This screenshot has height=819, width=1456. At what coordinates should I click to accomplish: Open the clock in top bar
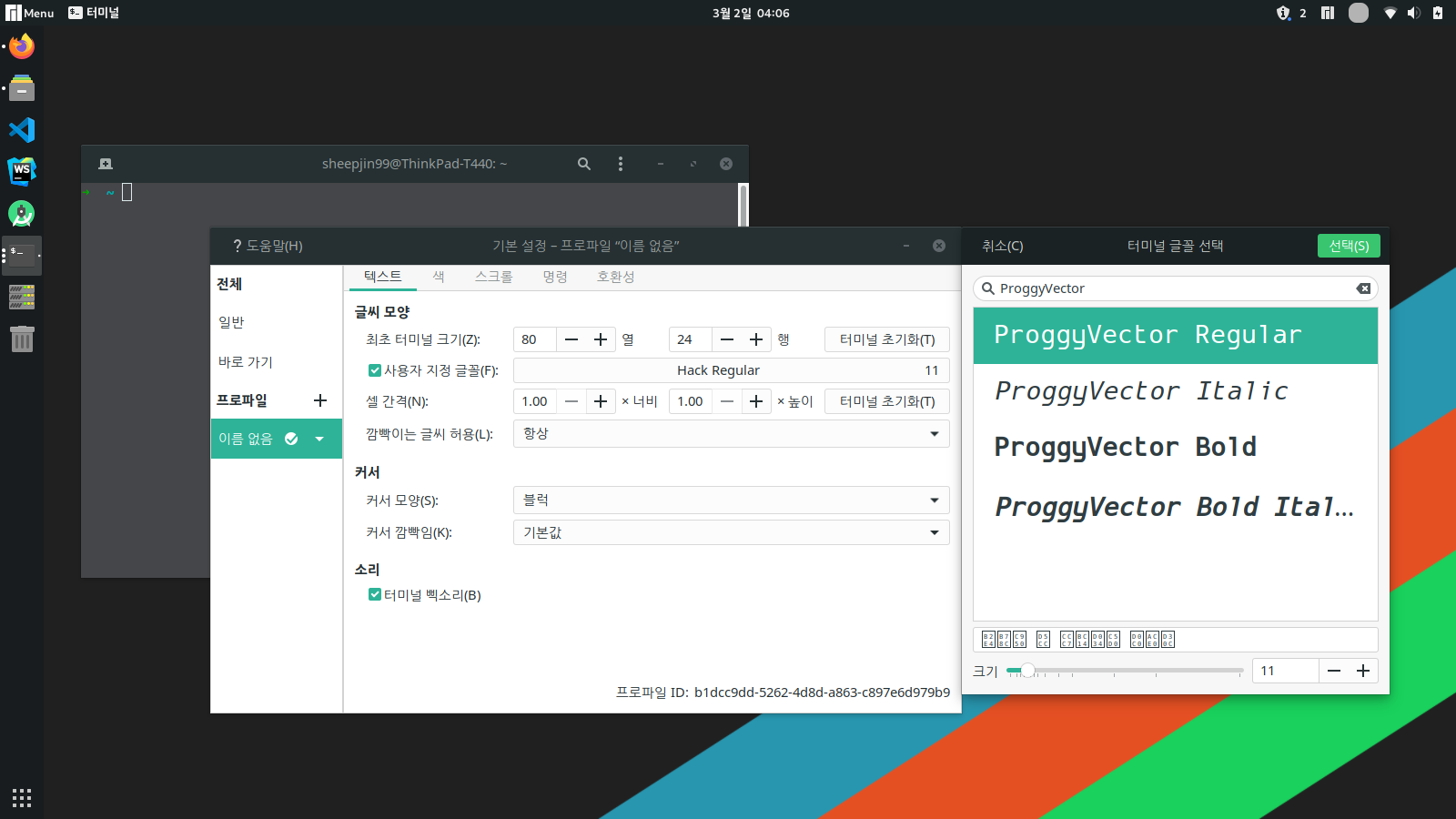click(751, 13)
